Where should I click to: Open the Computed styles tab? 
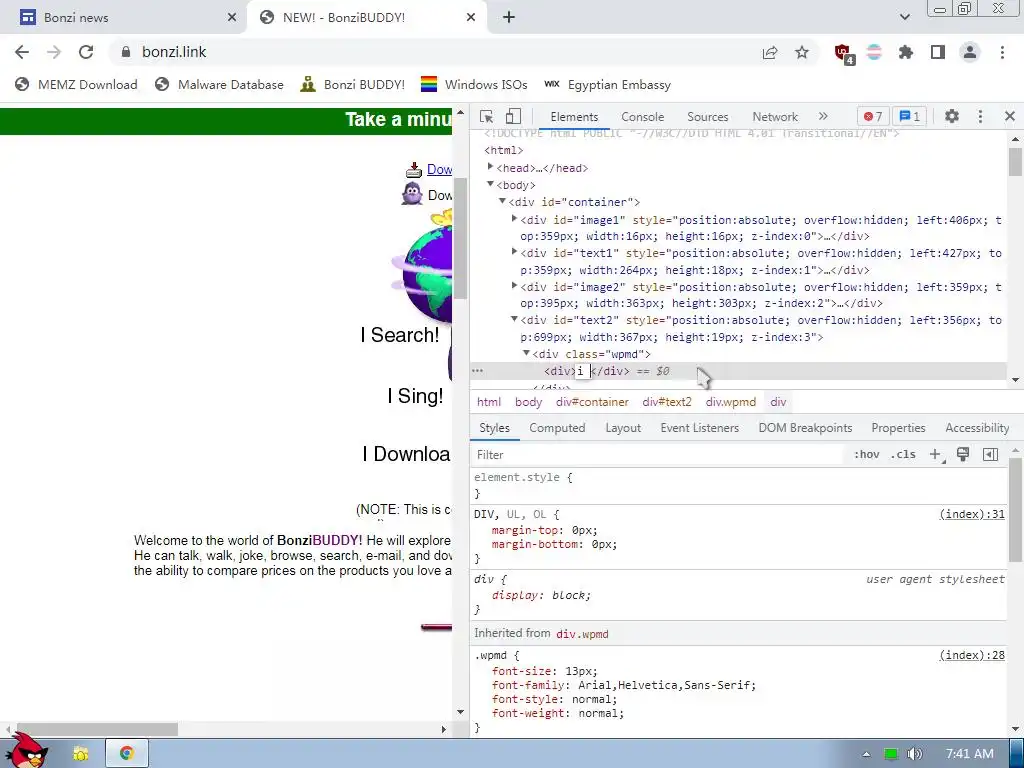(557, 428)
